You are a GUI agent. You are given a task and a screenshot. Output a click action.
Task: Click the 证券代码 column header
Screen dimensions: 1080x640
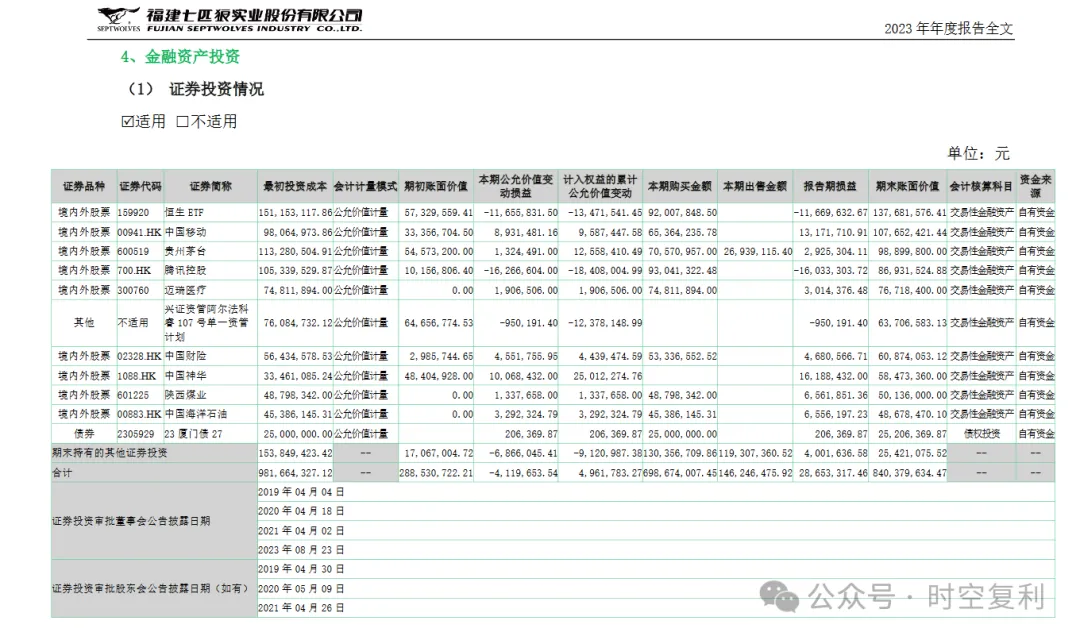141,186
